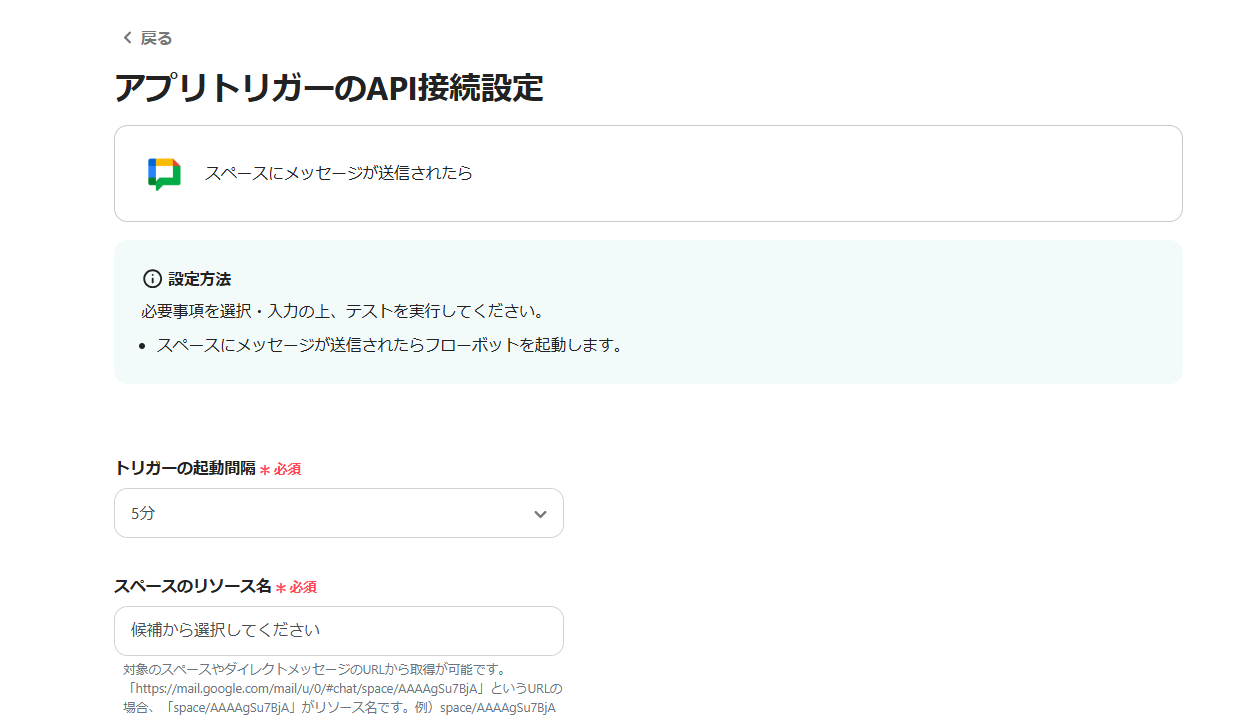Go back using the 戻る link
Image resolution: width=1250 pixels, height=723 pixels.
[x=147, y=38]
